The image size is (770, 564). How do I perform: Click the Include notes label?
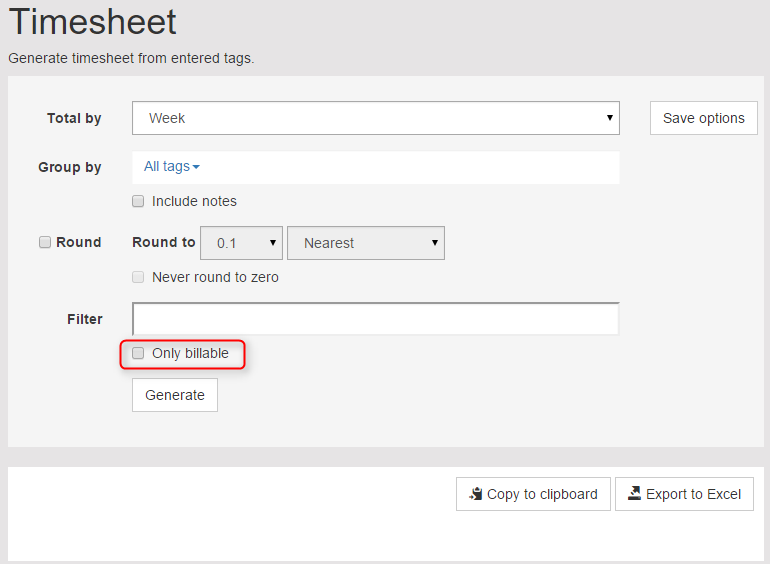pyautogui.click(x=194, y=201)
